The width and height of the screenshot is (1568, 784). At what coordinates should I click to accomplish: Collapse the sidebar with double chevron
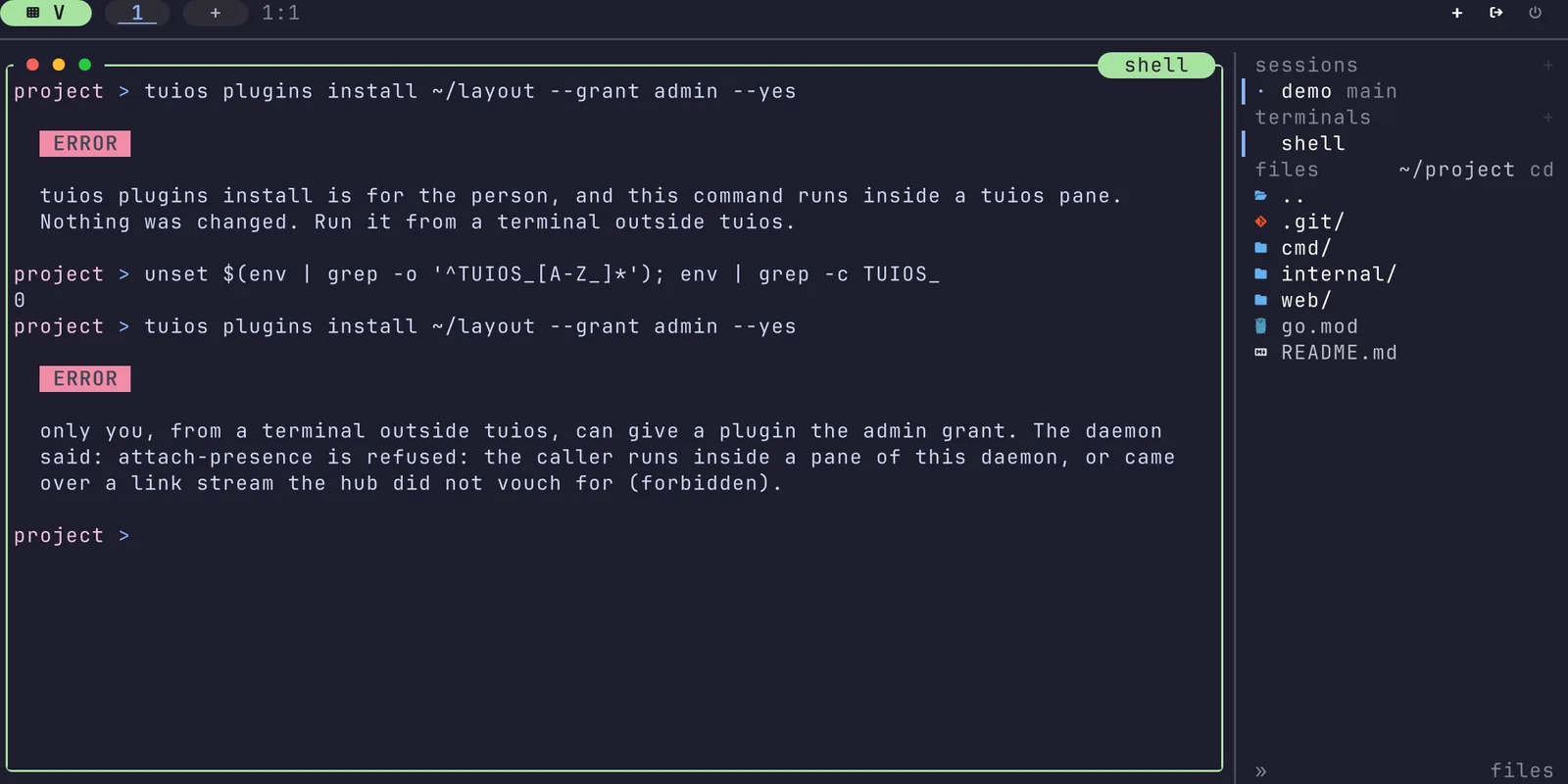1261,771
